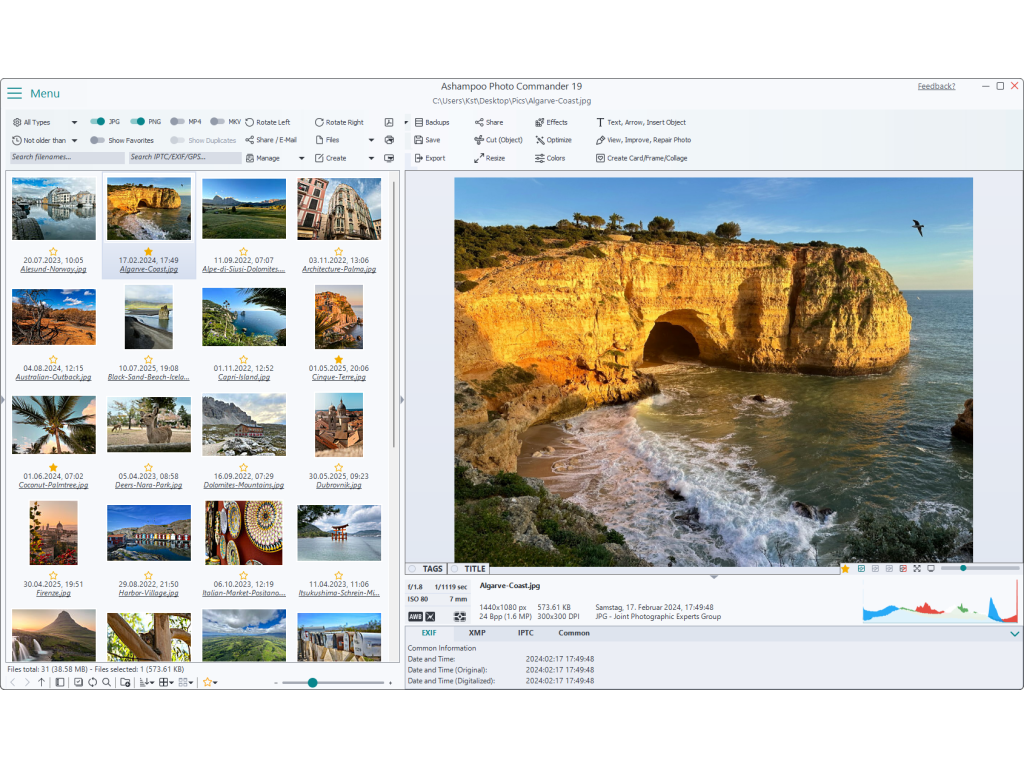Click the Cut (Object) tool
The width and height of the screenshot is (1024, 768).
498,140
